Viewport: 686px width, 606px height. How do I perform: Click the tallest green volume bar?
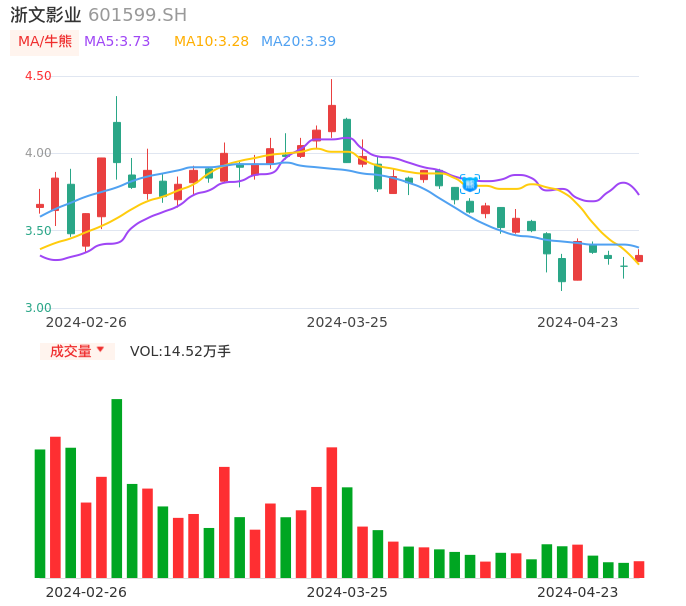[117, 488]
